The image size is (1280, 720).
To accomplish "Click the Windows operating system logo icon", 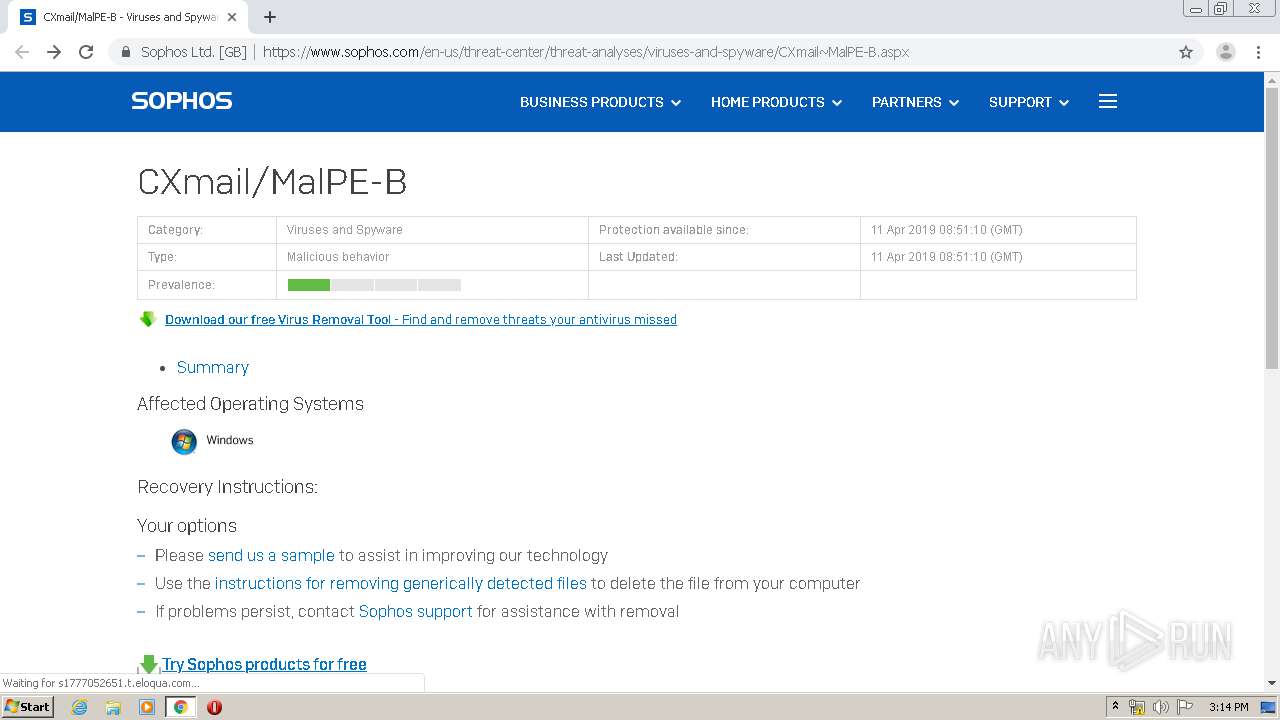I will click(184, 441).
